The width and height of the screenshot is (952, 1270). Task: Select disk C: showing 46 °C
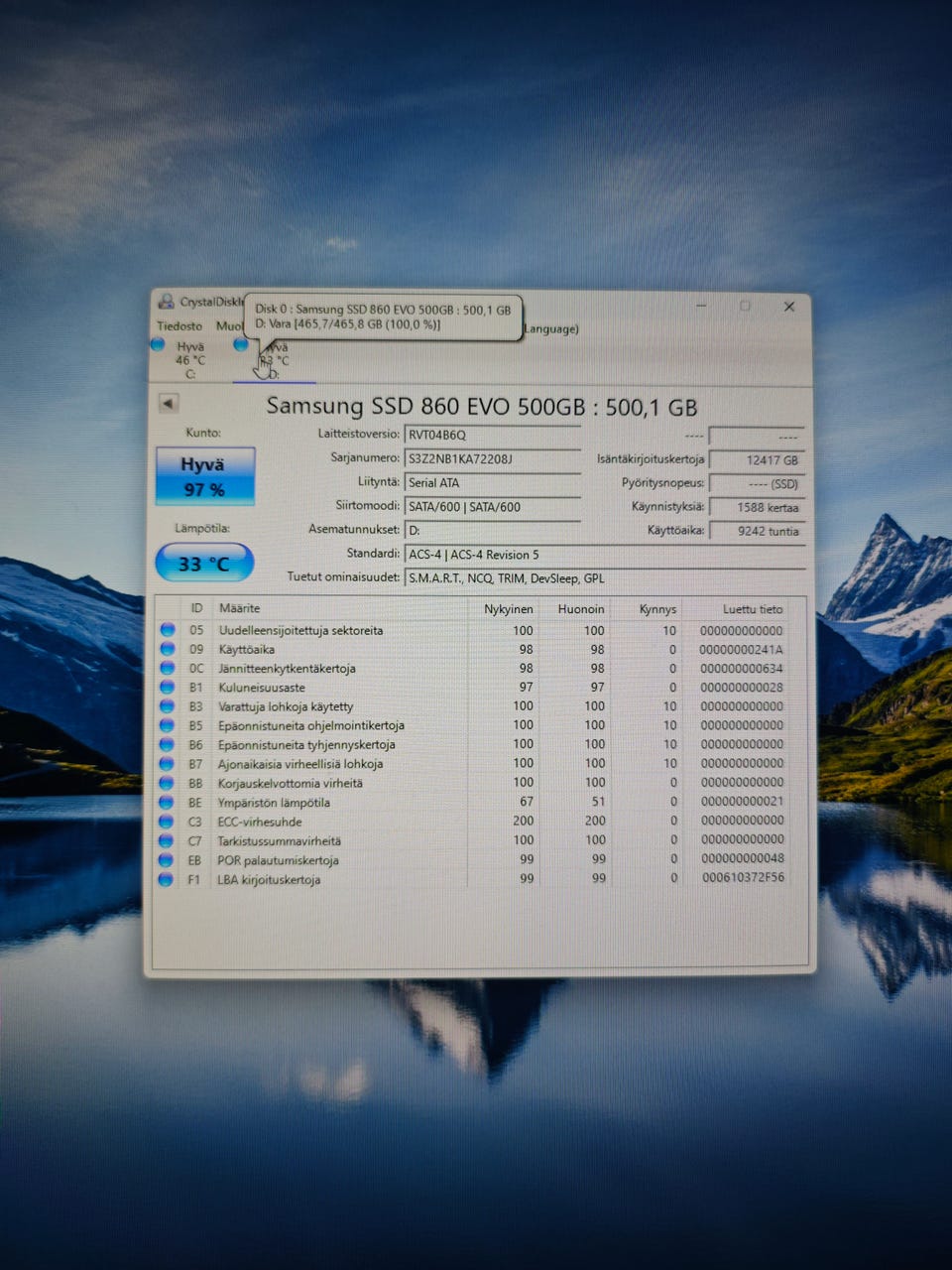point(189,360)
